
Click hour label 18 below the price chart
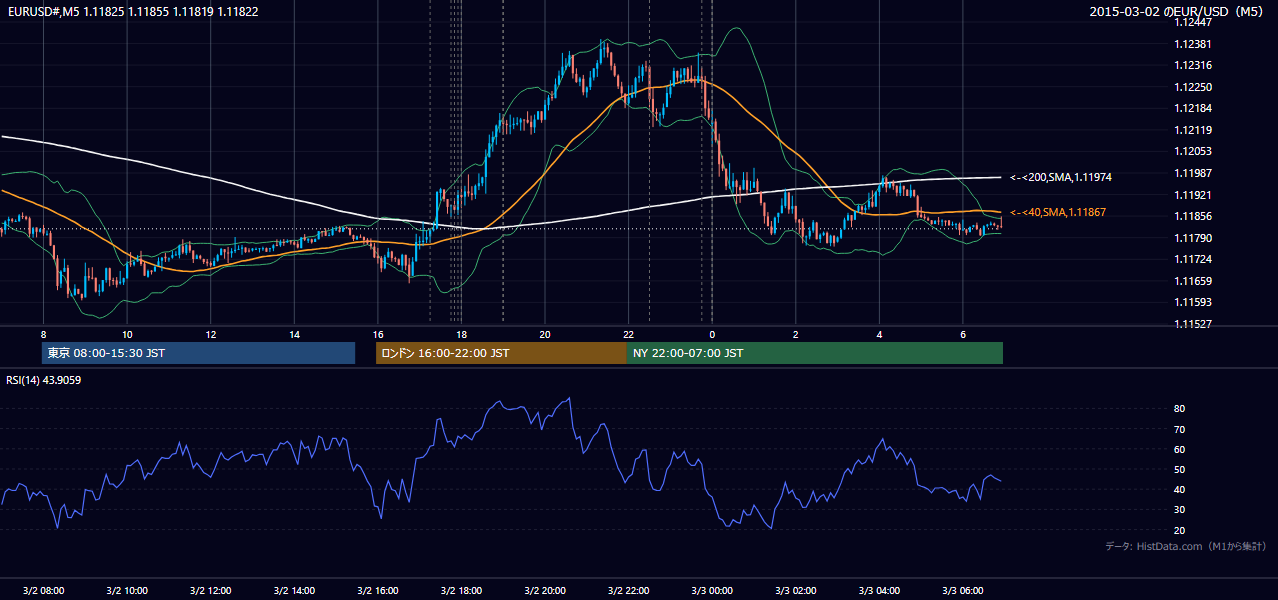coord(461,334)
